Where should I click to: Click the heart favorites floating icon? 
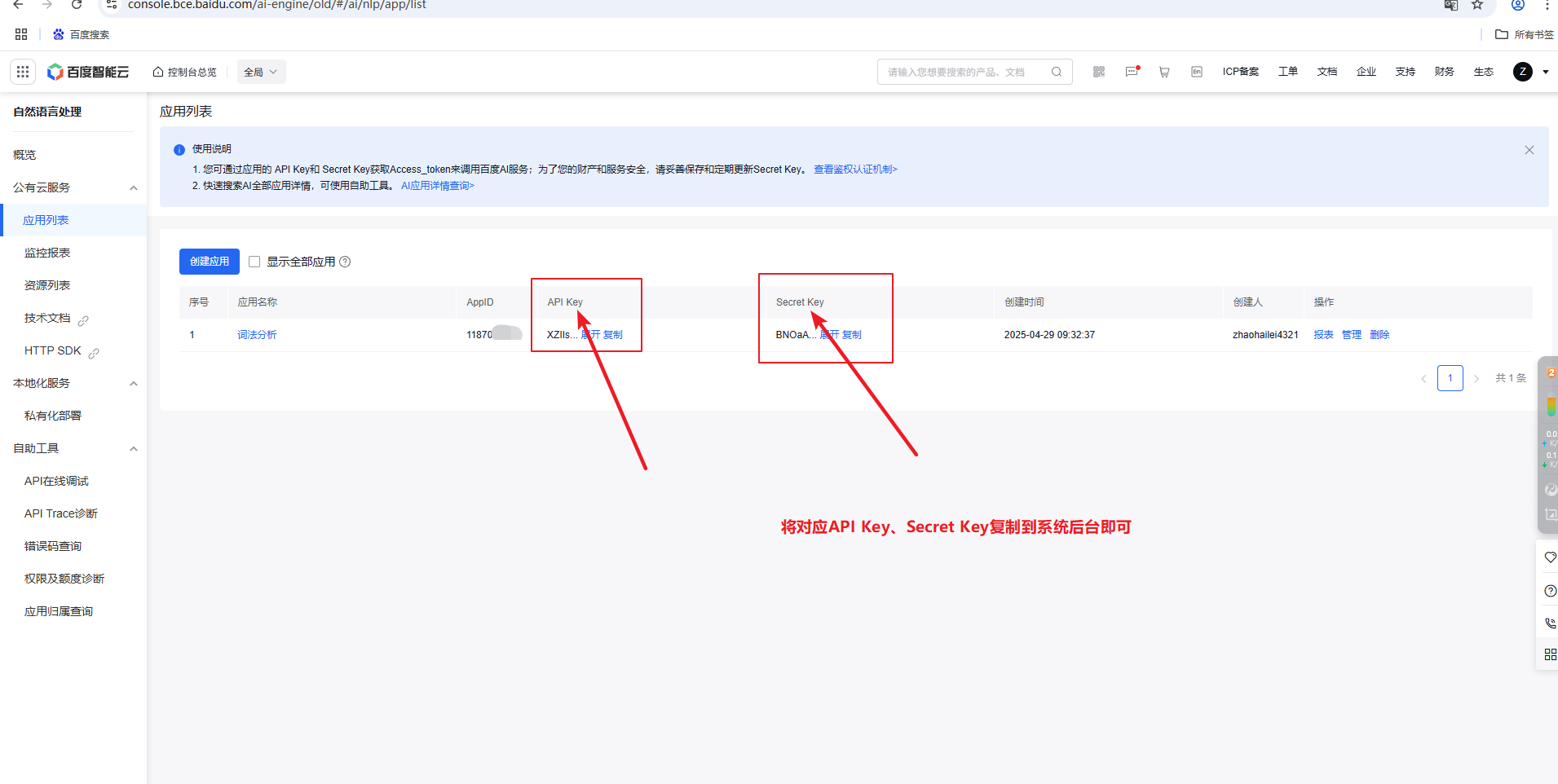point(1550,557)
